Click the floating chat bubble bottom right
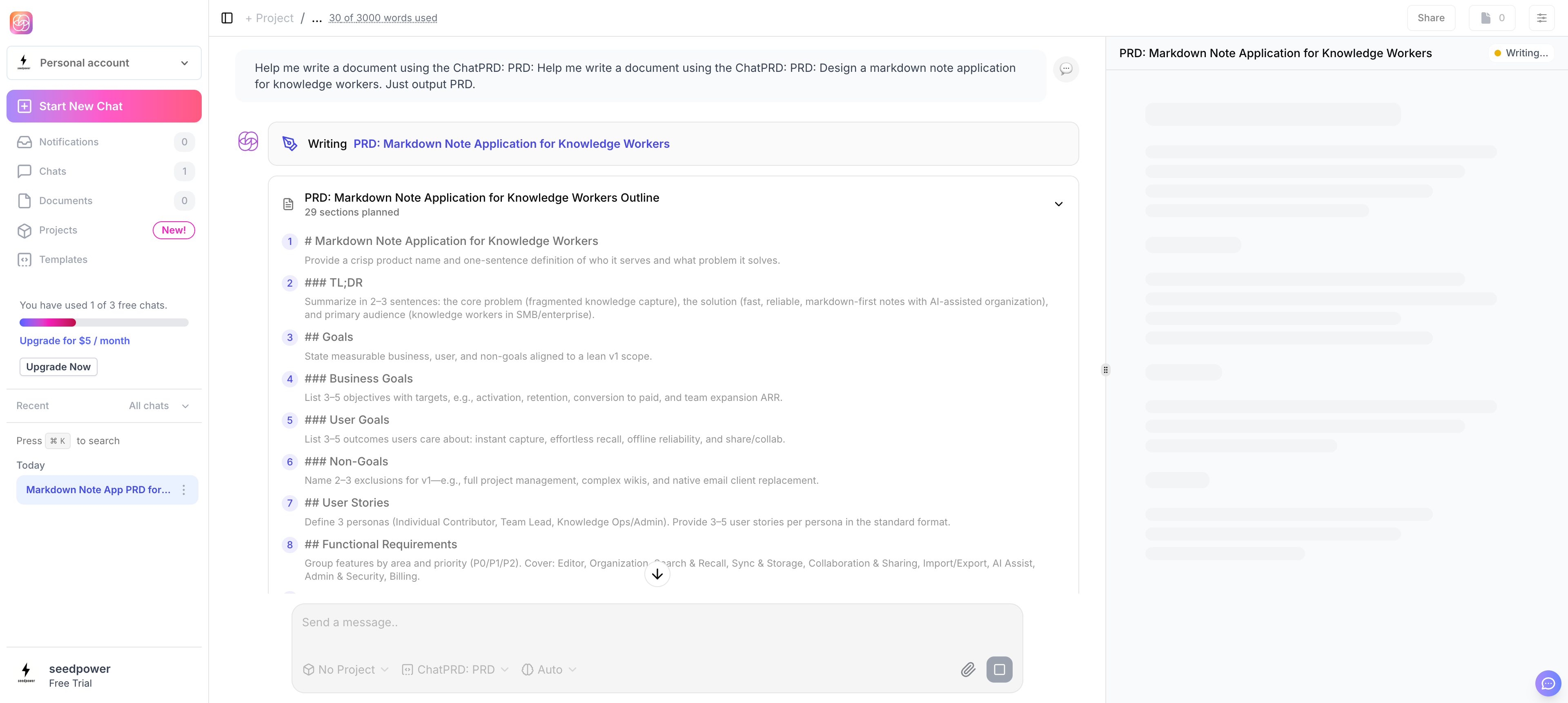 1548,683
